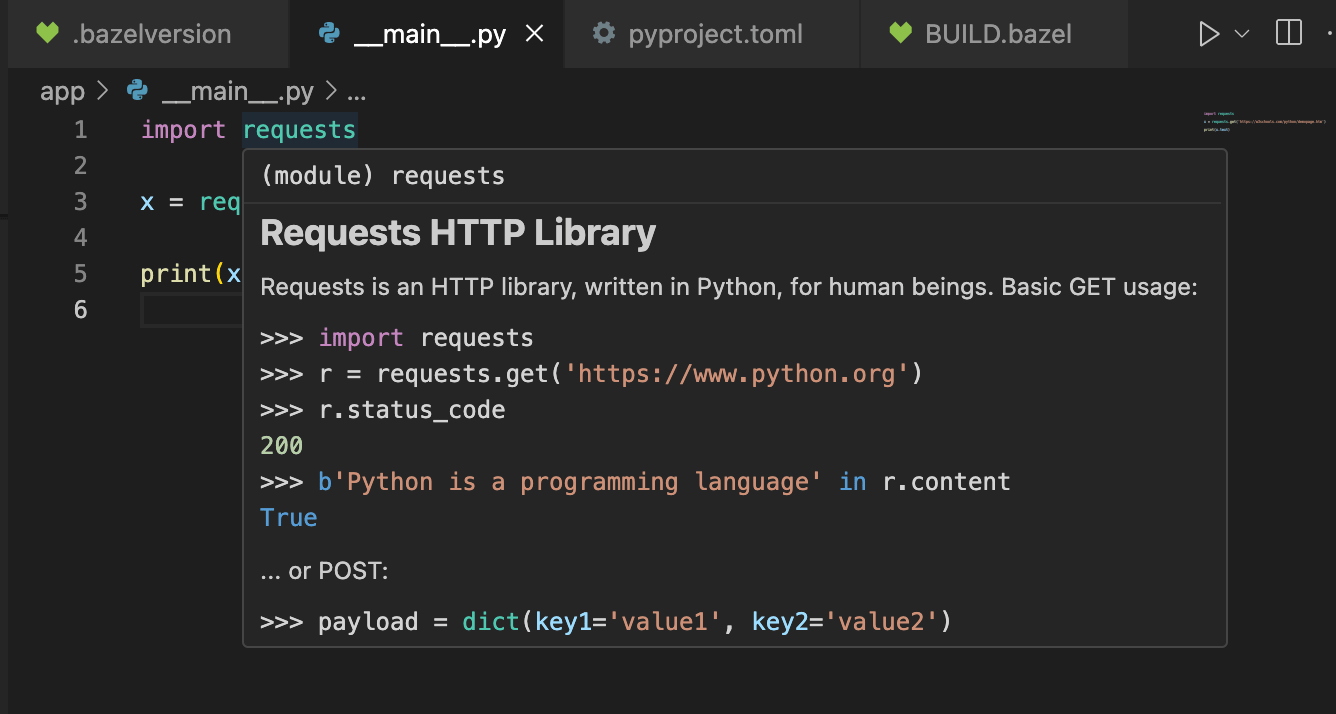Screen dimensions: 1336x714
Task: Click the 'app' breadcrumb folder
Action: (x=62, y=92)
